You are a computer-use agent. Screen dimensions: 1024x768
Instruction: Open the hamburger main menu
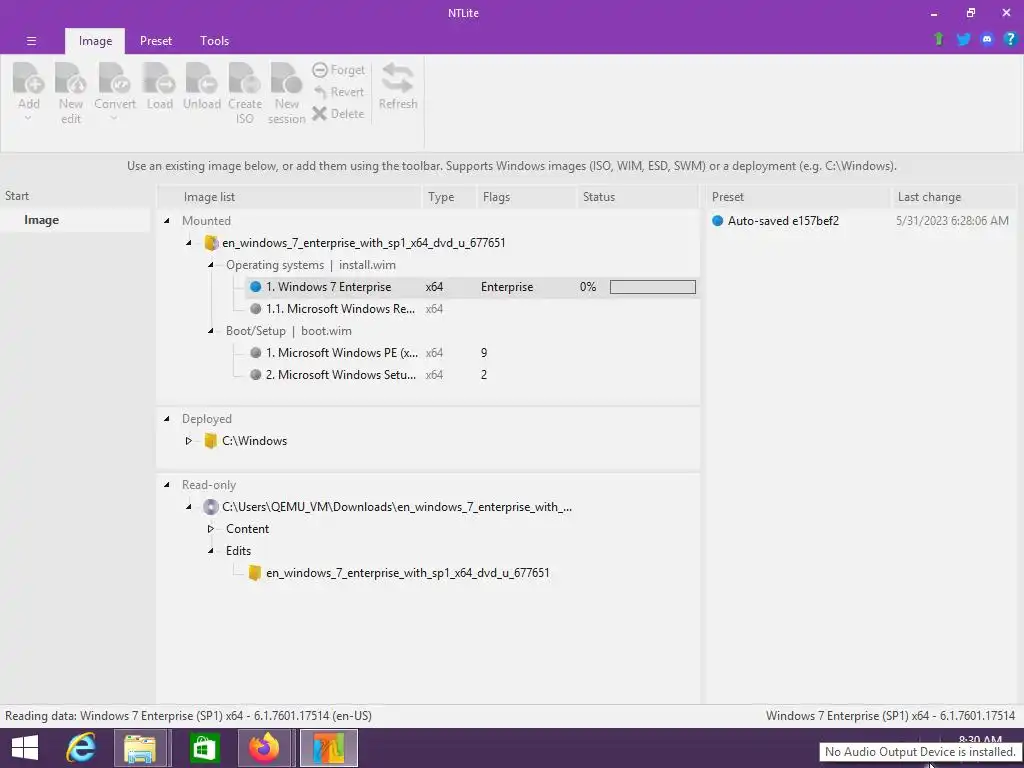(31, 40)
